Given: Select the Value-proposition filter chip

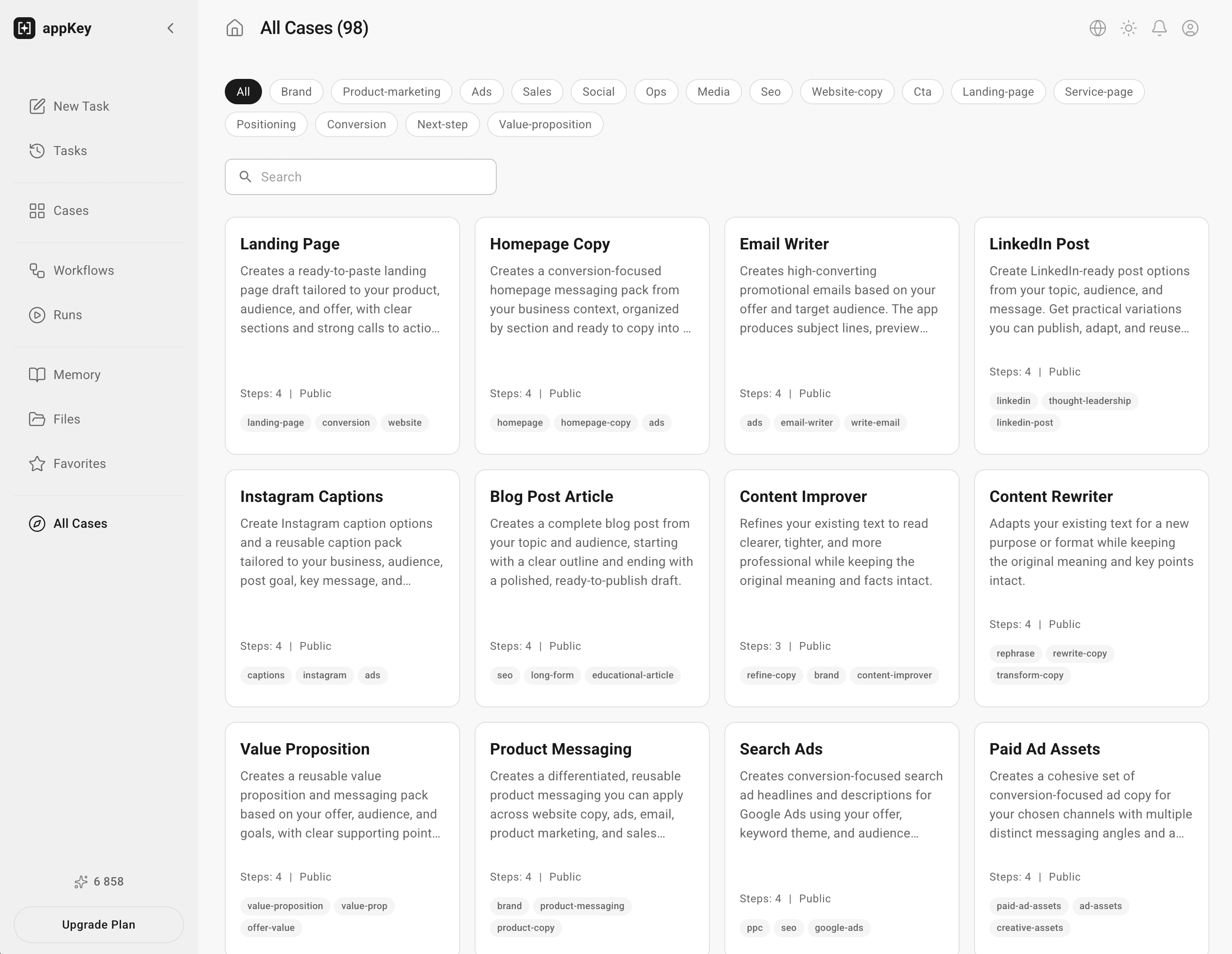Looking at the screenshot, I should tap(545, 124).
